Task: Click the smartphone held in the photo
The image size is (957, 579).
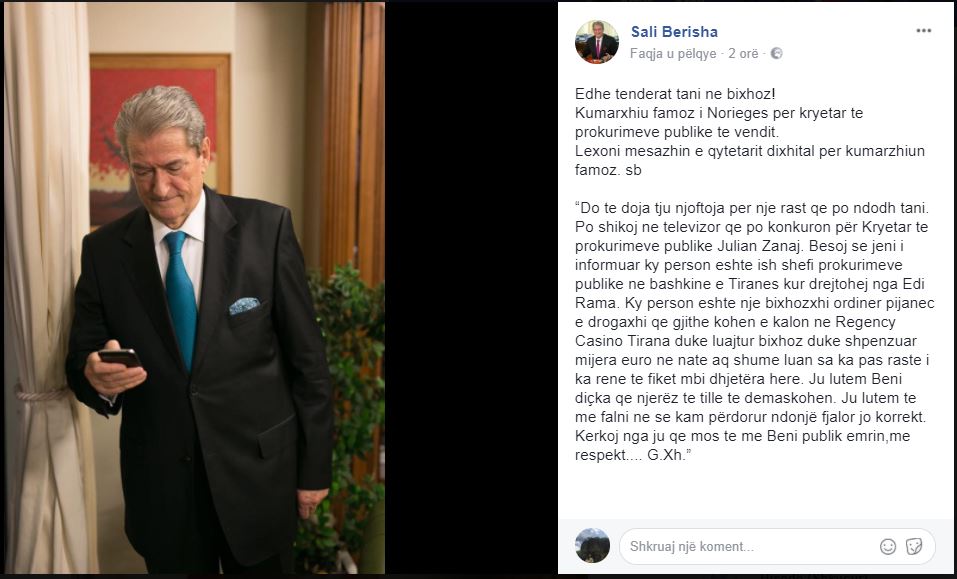Action: coord(120,358)
